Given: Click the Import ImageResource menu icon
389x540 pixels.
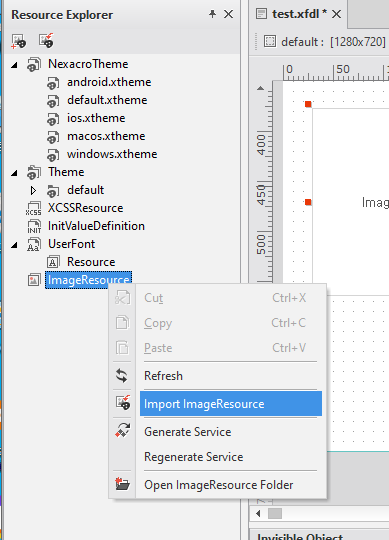Looking at the screenshot, I should tap(123, 403).
